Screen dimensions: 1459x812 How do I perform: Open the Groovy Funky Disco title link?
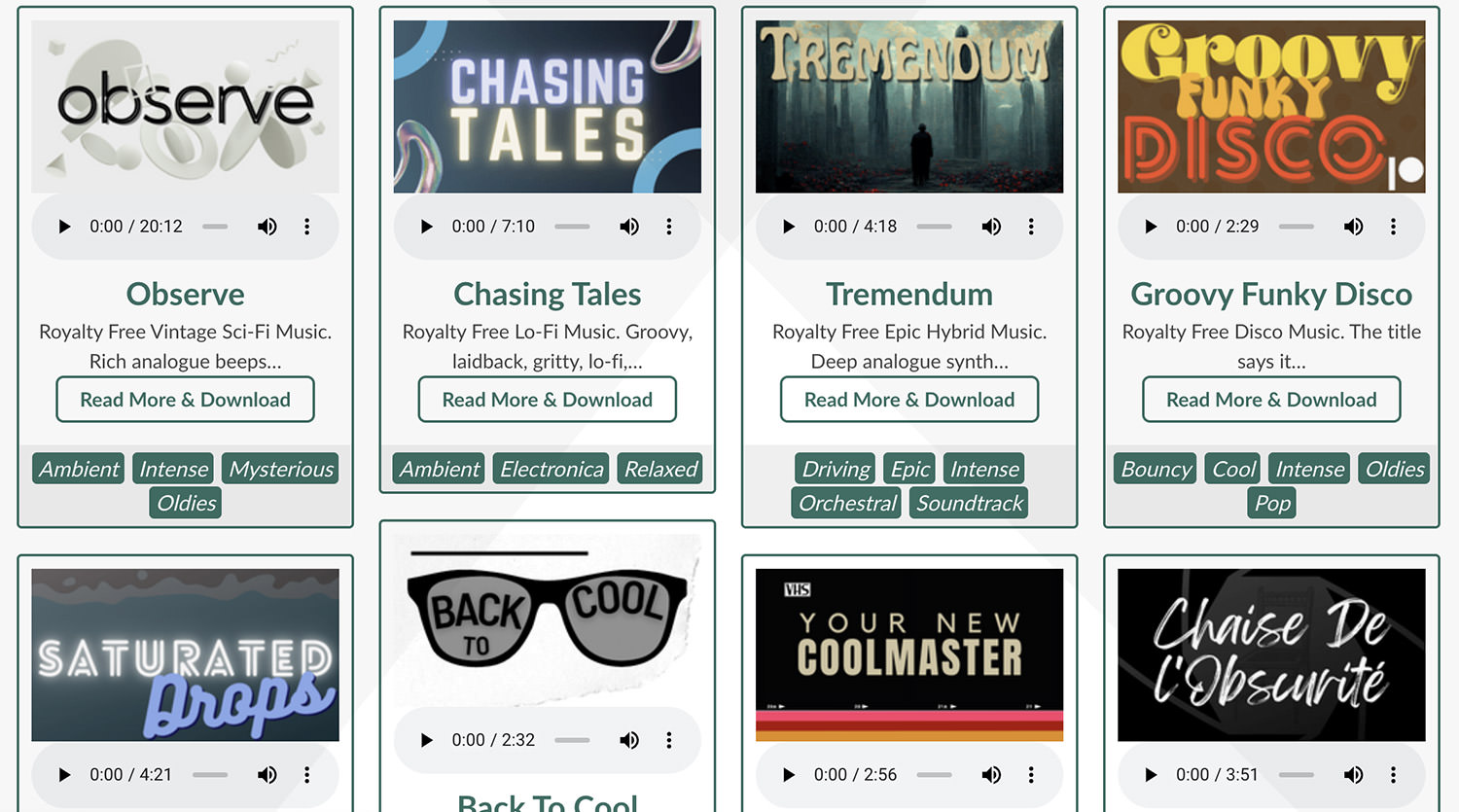click(x=1271, y=294)
